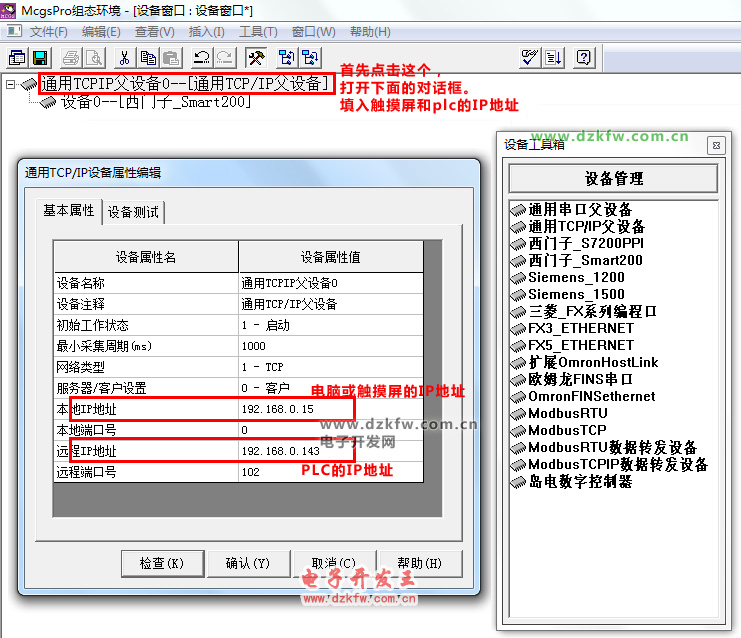Edit the 远程端口号 value 102

pos(330,472)
